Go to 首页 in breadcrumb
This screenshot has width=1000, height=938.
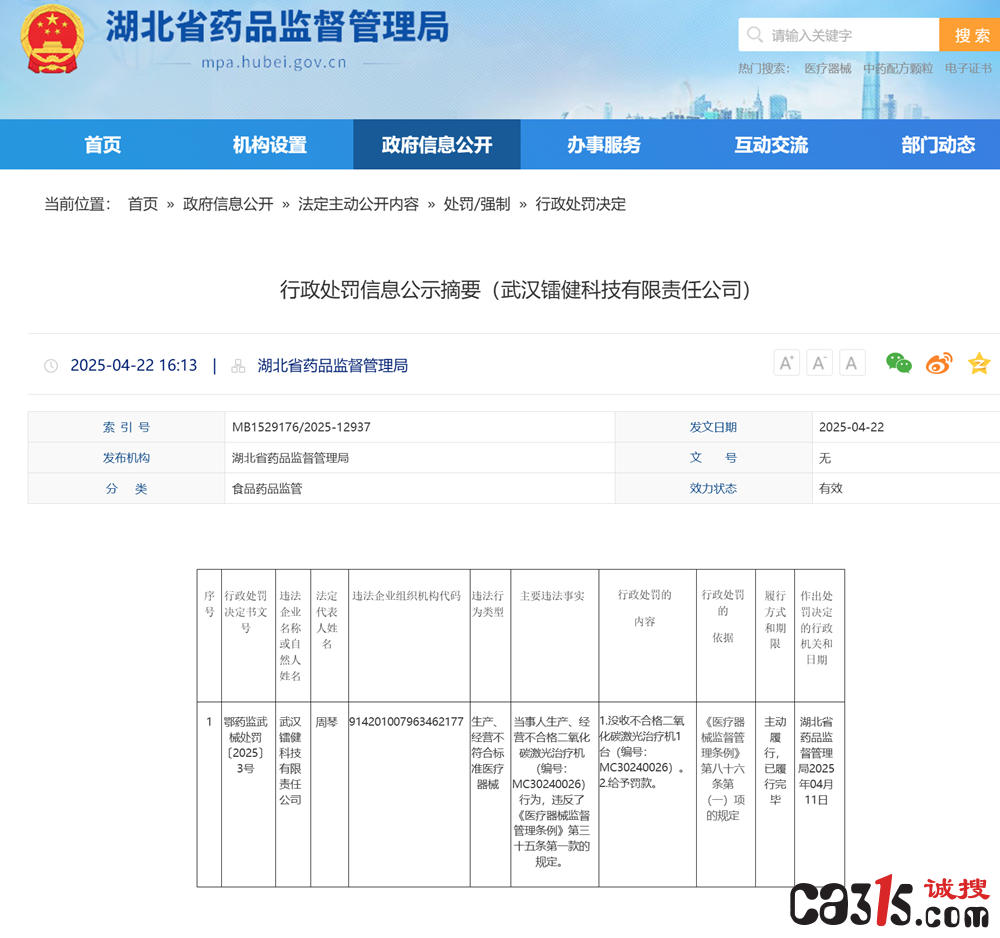pos(143,204)
